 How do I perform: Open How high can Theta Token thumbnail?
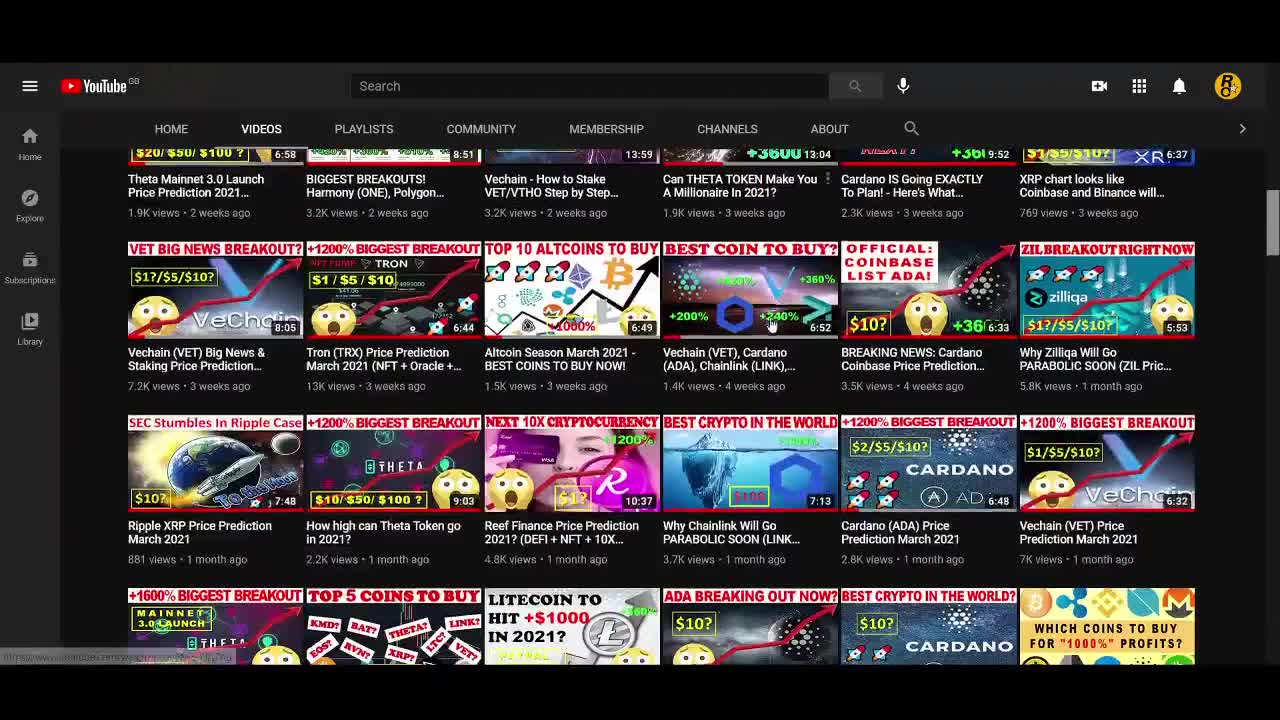[393, 462]
